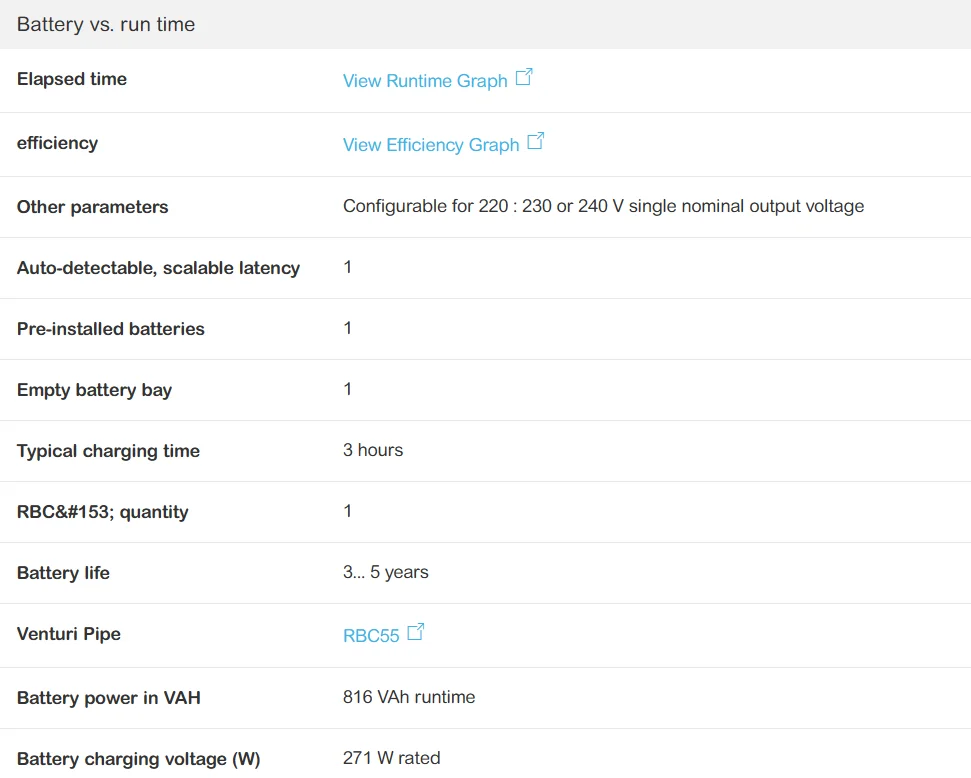This screenshot has width=971, height=778.
Task: Click the Empty battery bay label
Action: click(94, 390)
